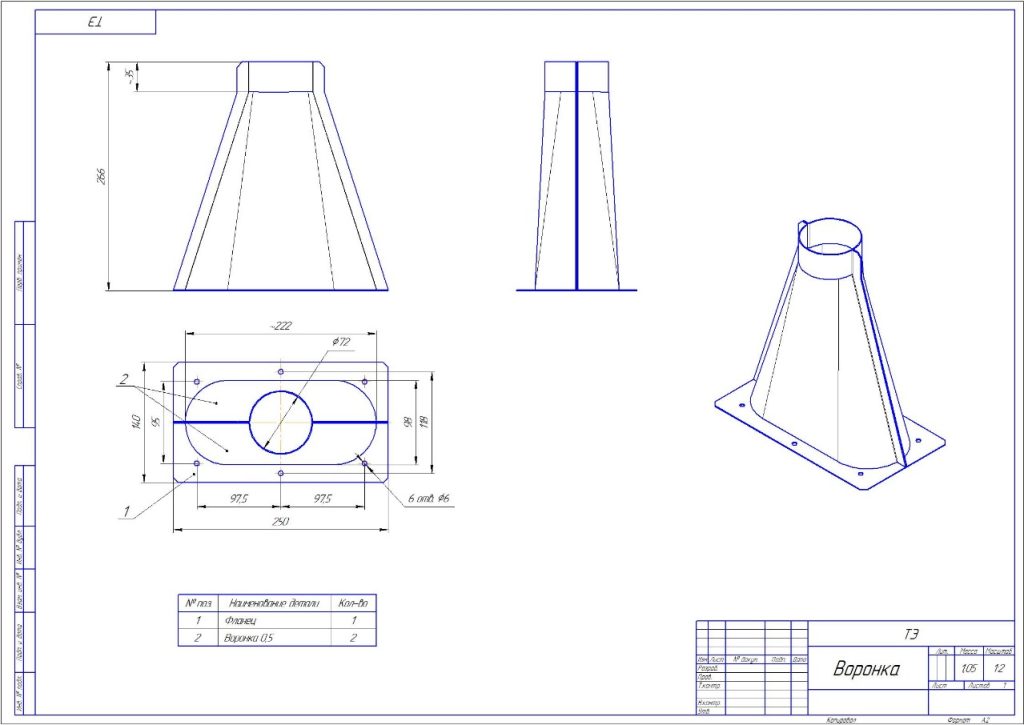Click the 250 overall length dimension
Viewport: 1024px width, 725px height.
coord(281,521)
